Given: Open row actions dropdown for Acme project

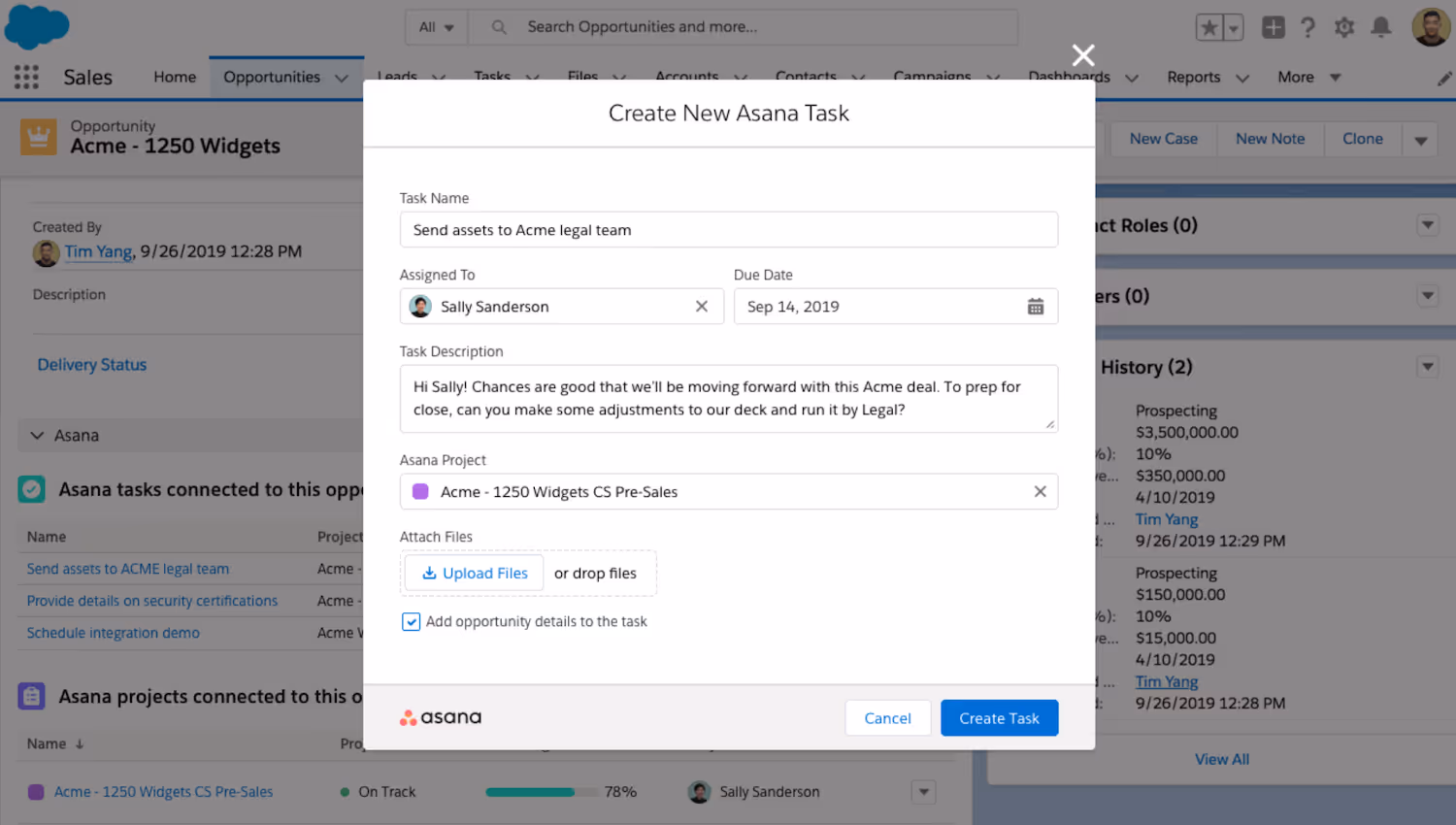Looking at the screenshot, I should click(923, 792).
